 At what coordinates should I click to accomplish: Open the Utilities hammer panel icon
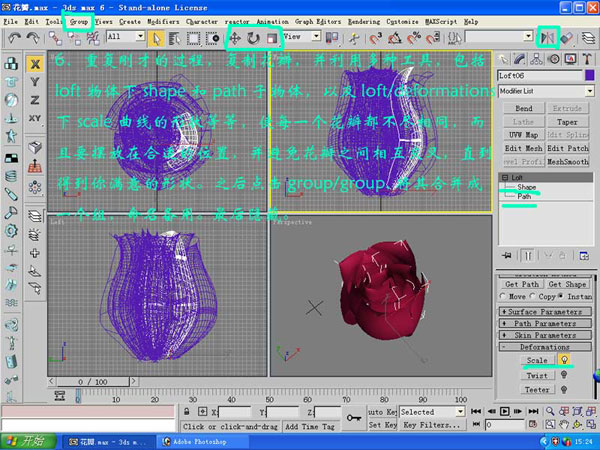point(587,59)
